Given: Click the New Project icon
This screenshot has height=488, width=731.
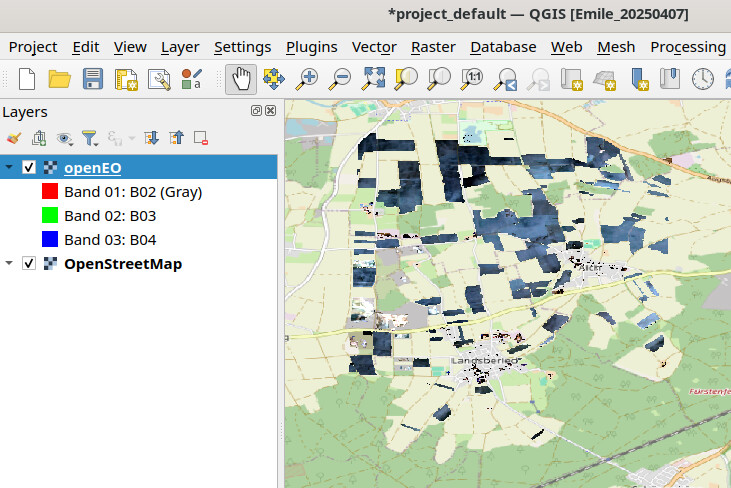Looking at the screenshot, I should coord(27,78).
